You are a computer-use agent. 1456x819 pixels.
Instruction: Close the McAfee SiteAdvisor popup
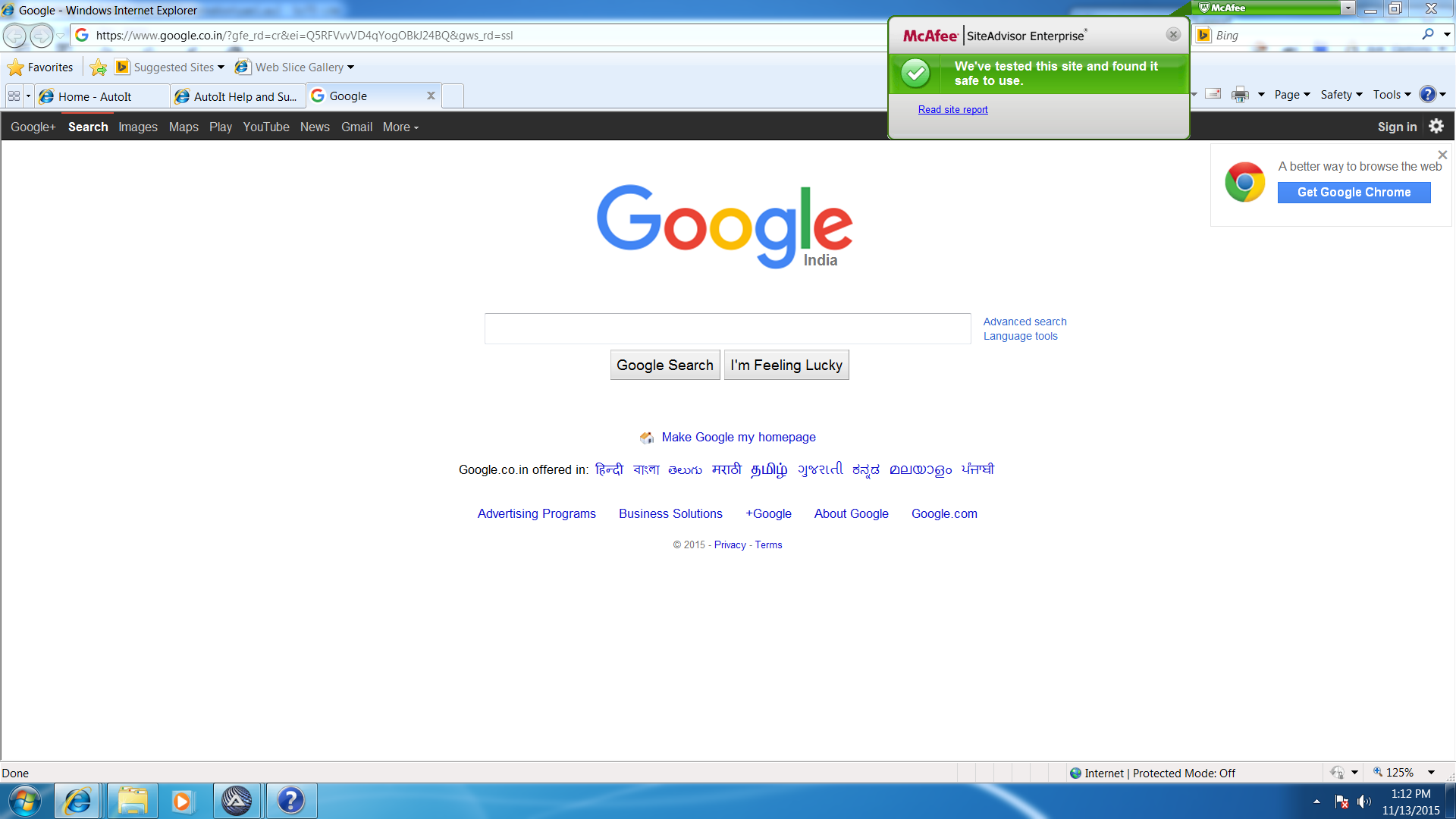[x=1173, y=35]
